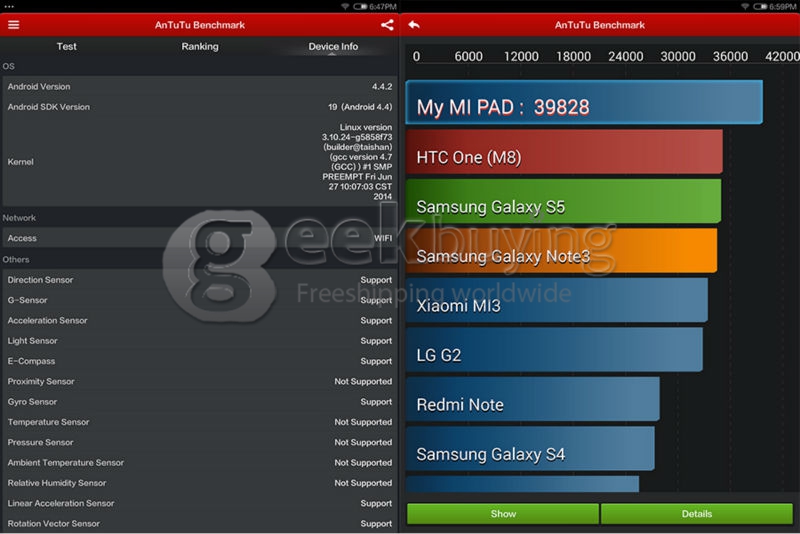Screen dimensions: 800x534
Task: Click the G-Sensor row
Action: pyautogui.click(x=199, y=300)
